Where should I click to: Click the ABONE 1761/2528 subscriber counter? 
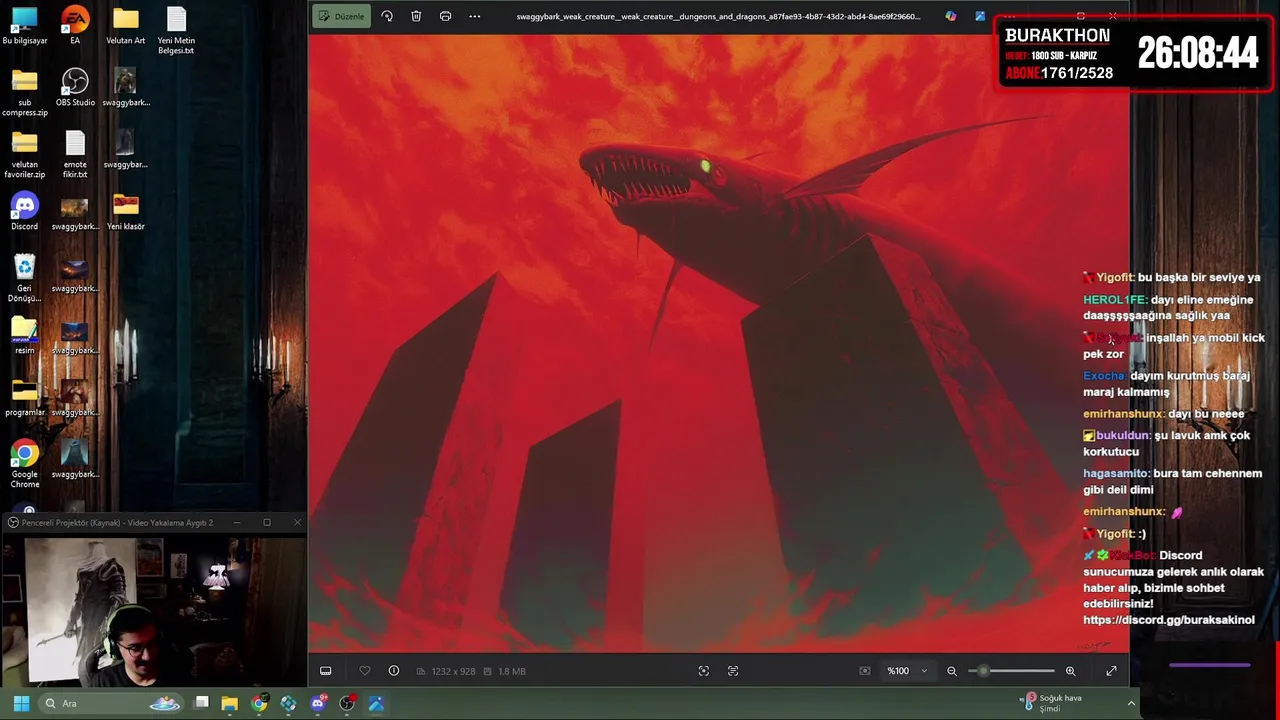point(1059,73)
